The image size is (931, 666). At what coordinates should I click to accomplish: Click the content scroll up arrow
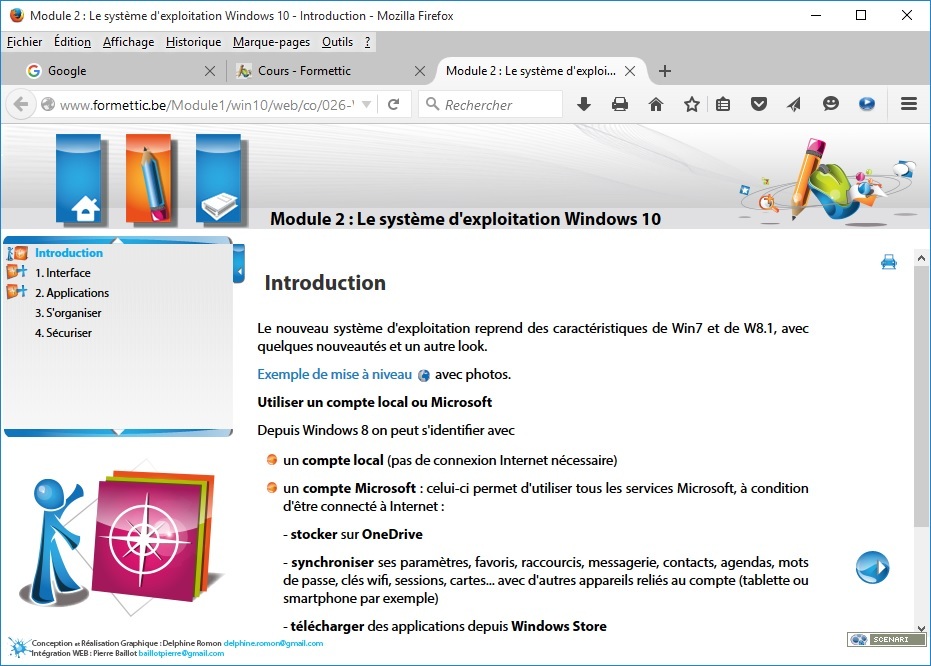pyautogui.click(x=921, y=258)
